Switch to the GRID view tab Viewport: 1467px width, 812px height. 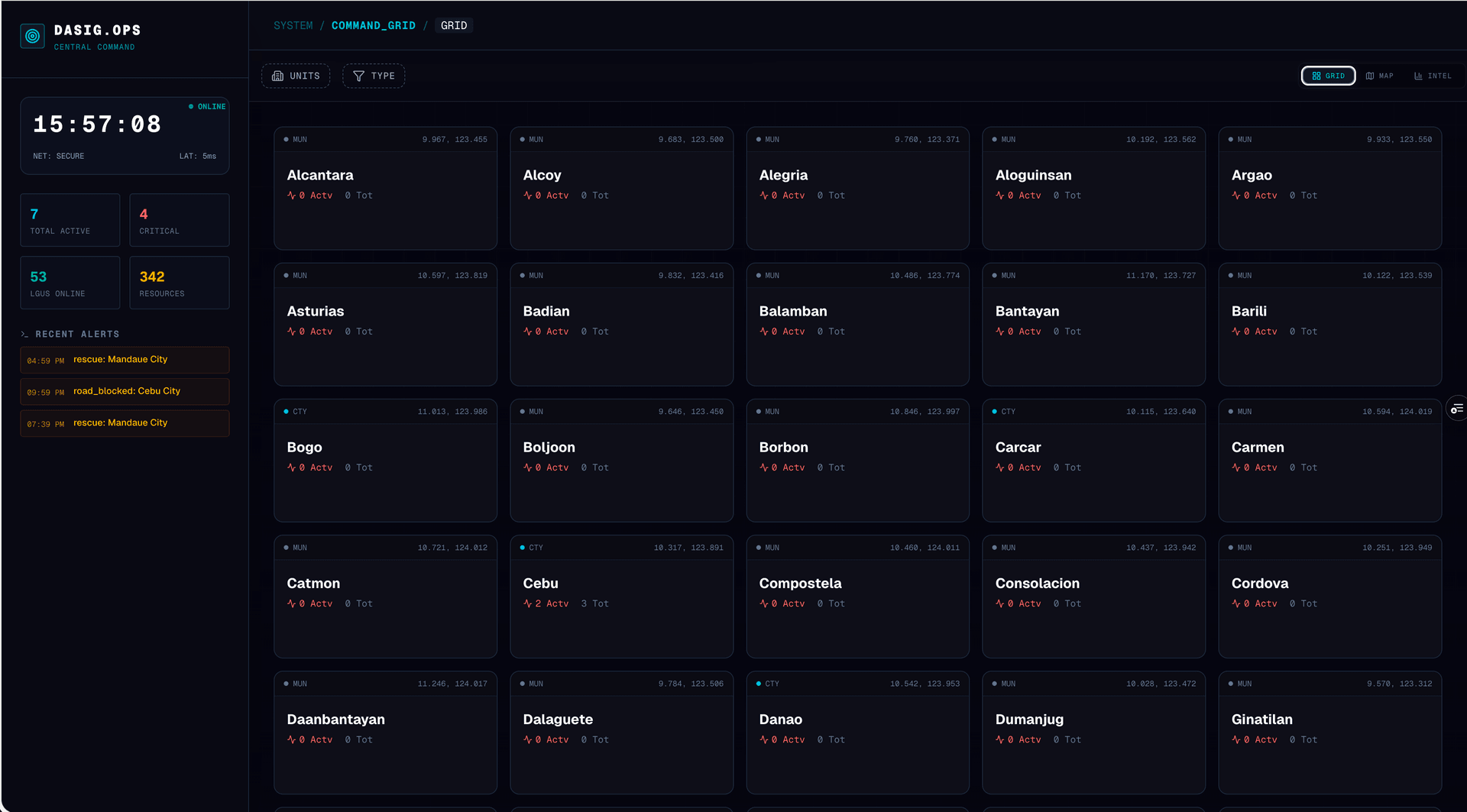[x=1328, y=76]
